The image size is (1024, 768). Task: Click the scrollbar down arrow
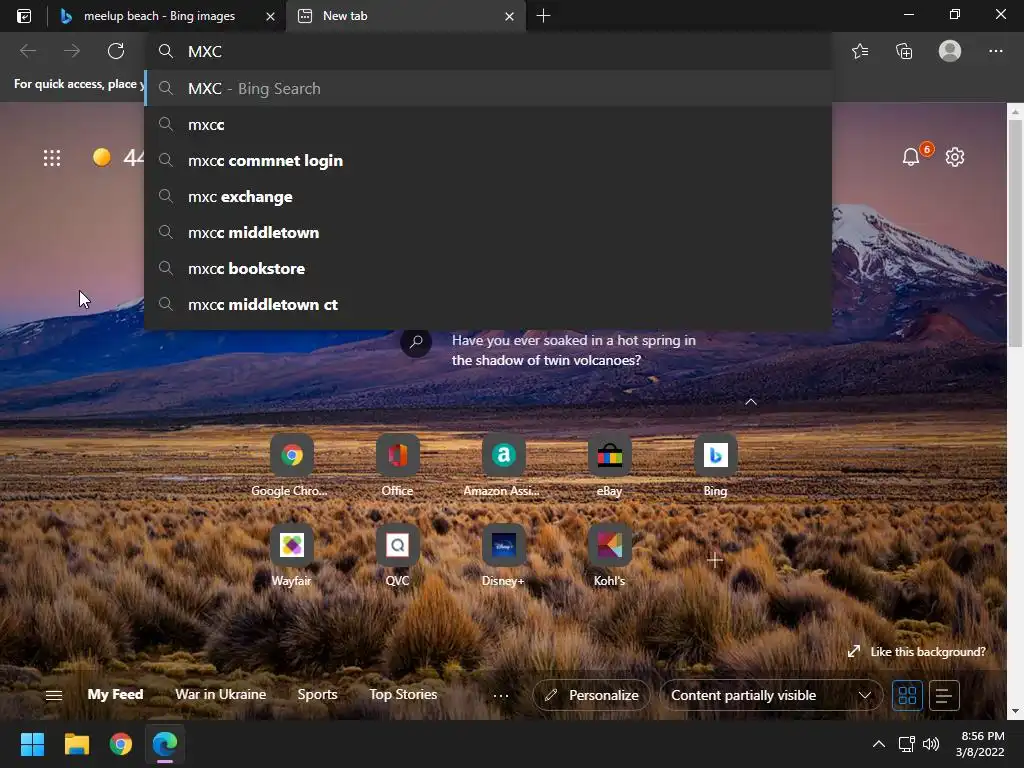1015,711
